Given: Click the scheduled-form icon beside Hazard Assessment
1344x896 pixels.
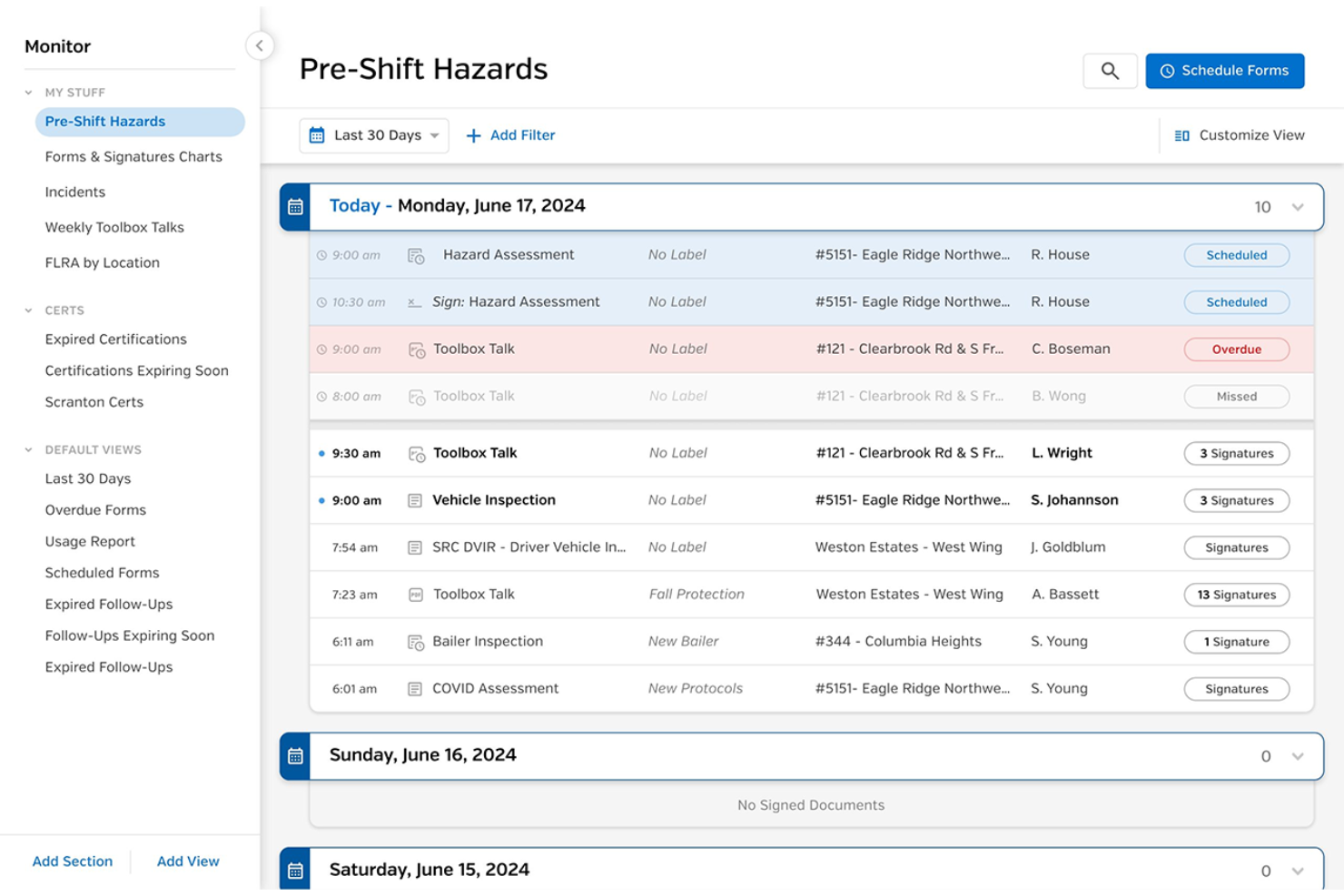Looking at the screenshot, I should coord(415,255).
